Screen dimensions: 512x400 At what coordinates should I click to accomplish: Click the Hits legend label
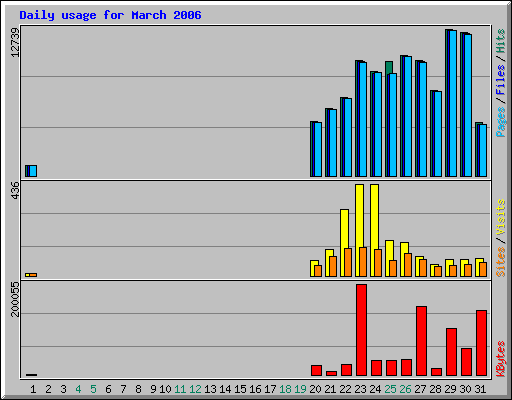pyautogui.click(x=500, y=41)
